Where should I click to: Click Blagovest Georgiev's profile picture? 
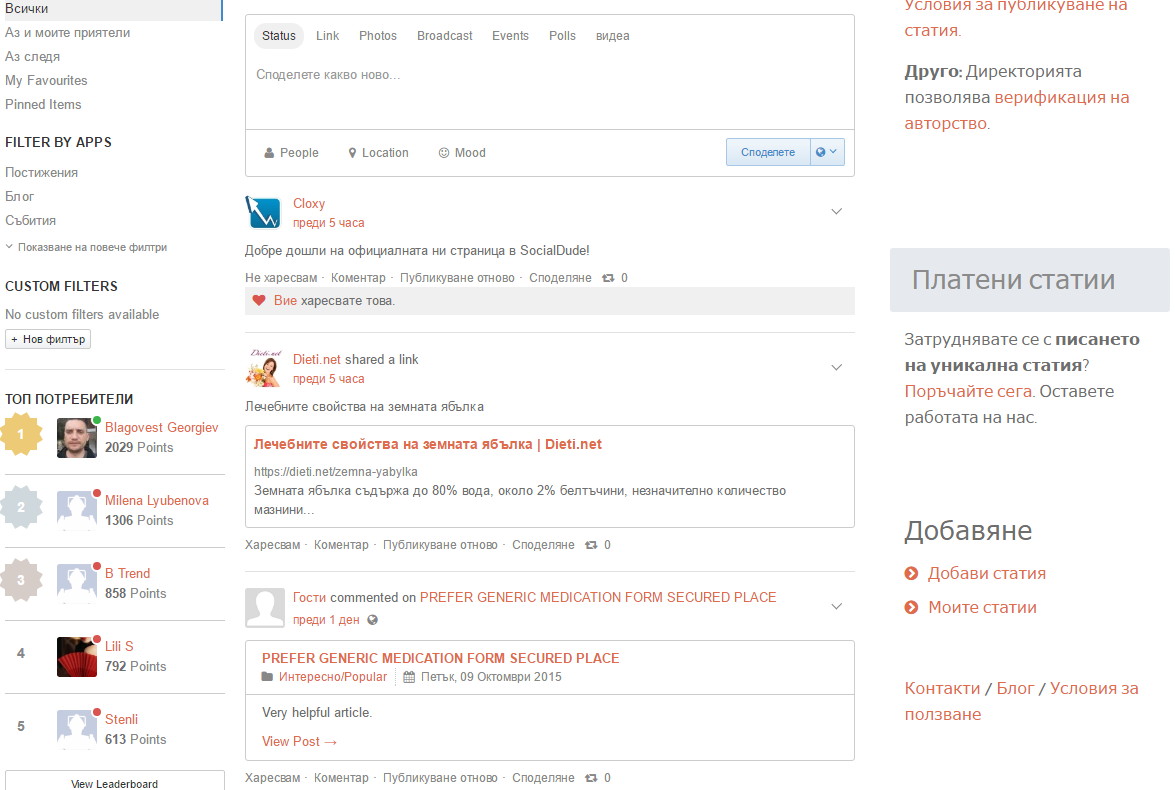[x=77, y=438]
